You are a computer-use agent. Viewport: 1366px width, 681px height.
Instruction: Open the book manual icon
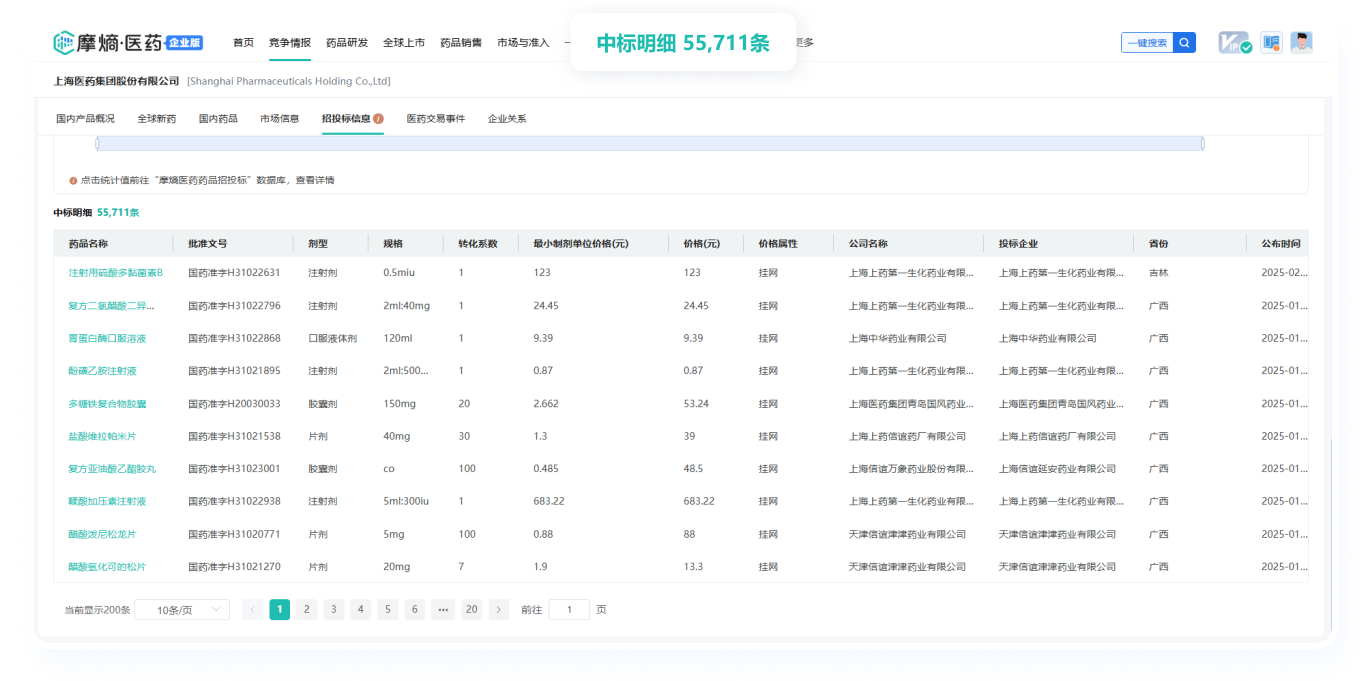point(1271,43)
